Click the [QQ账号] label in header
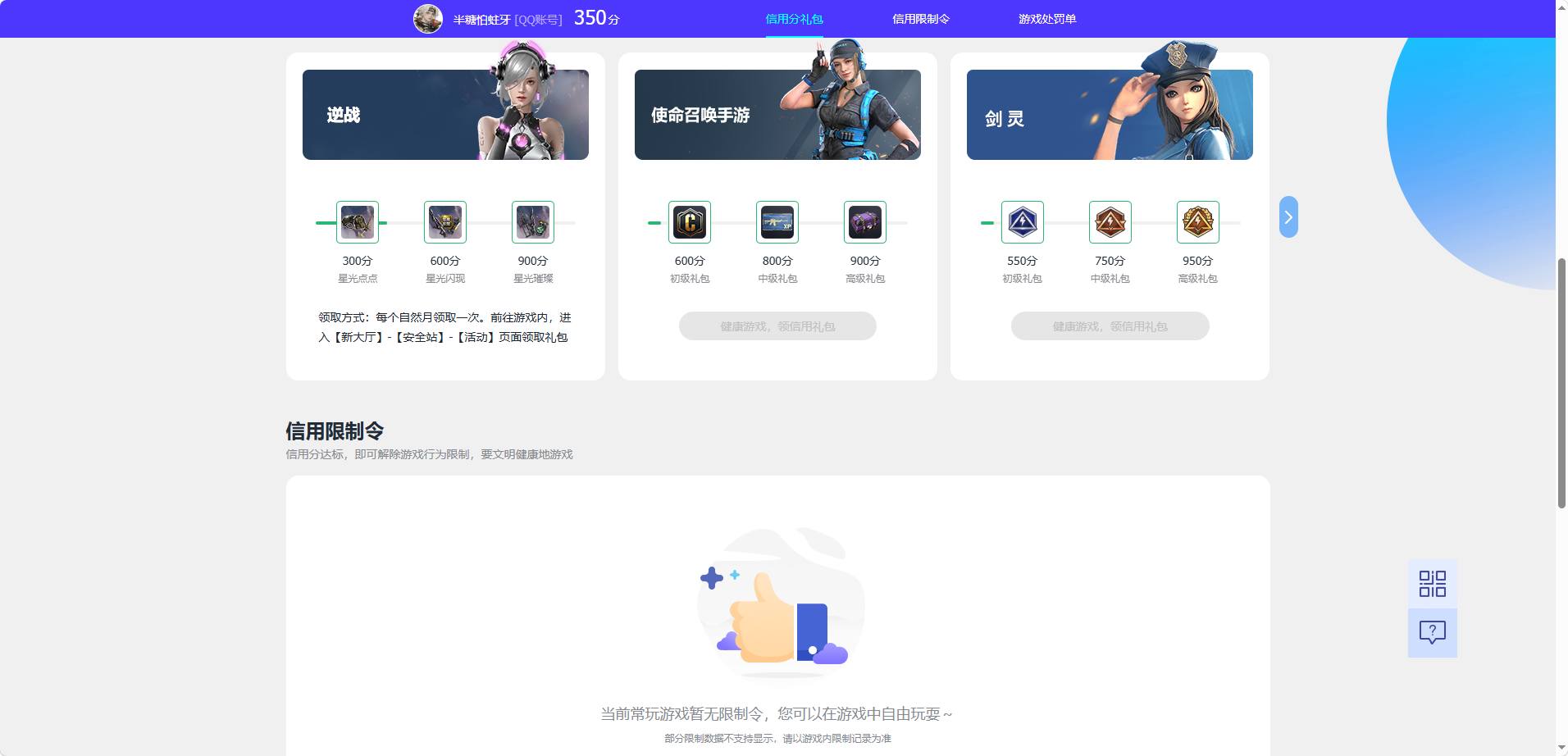Image resolution: width=1568 pixels, height=756 pixels. coord(538,20)
